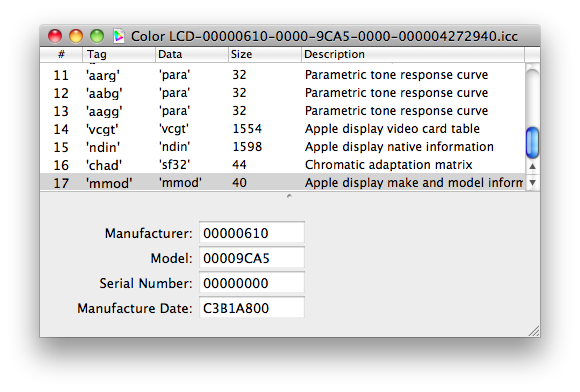Image resolution: width=580 pixels, height=392 pixels.
Task: Click the Data column header
Action: click(x=192, y=54)
